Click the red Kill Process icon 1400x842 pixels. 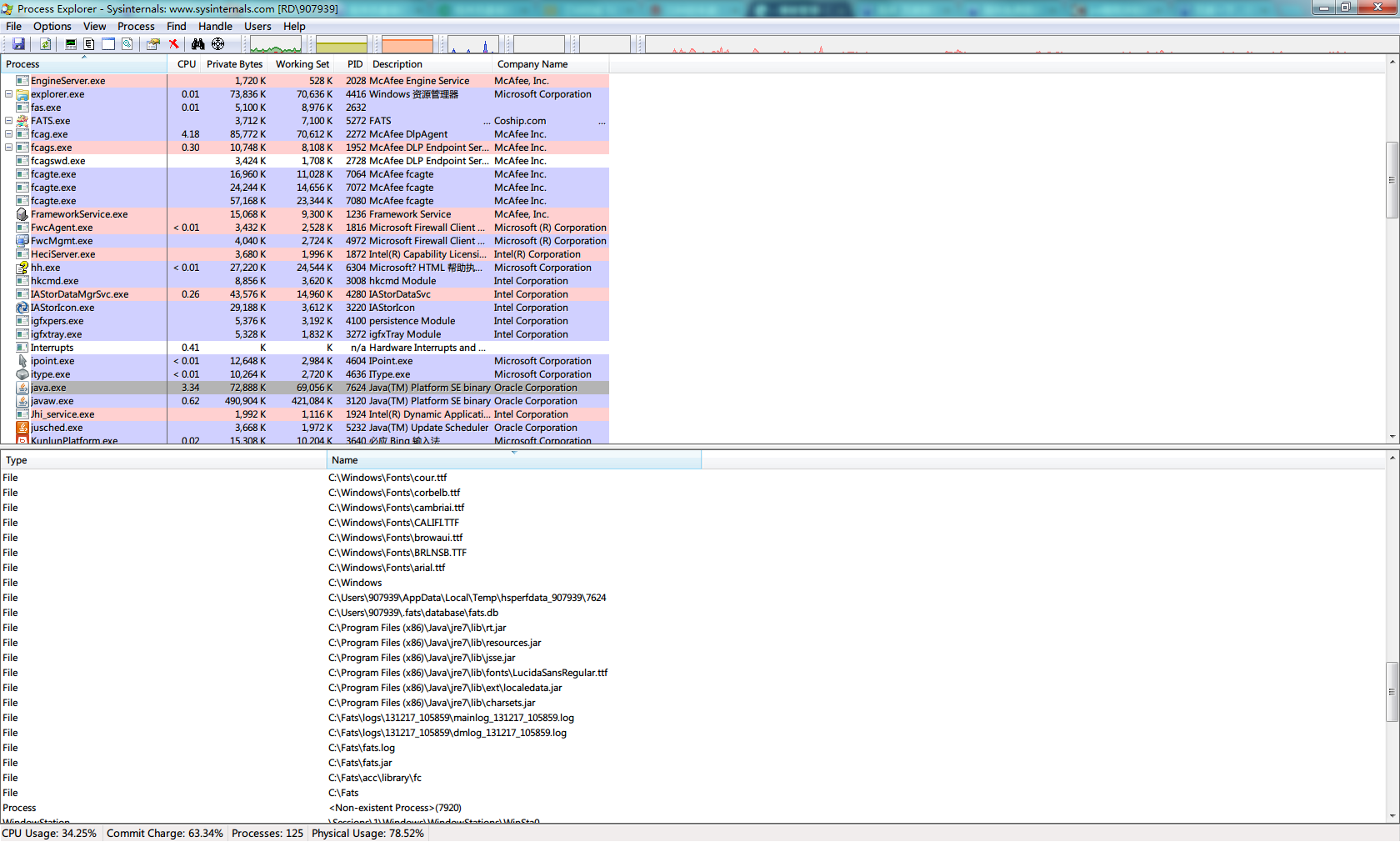(x=173, y=44)
